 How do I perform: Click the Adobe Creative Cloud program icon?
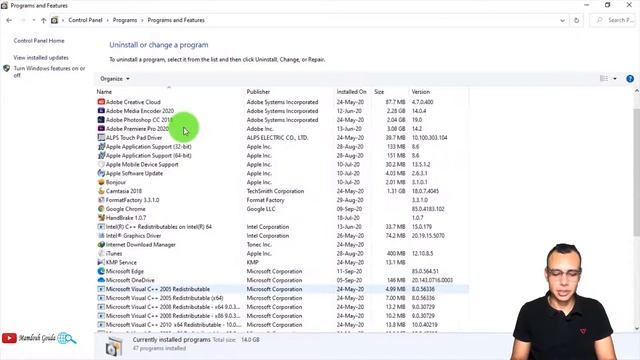(101, 102)
